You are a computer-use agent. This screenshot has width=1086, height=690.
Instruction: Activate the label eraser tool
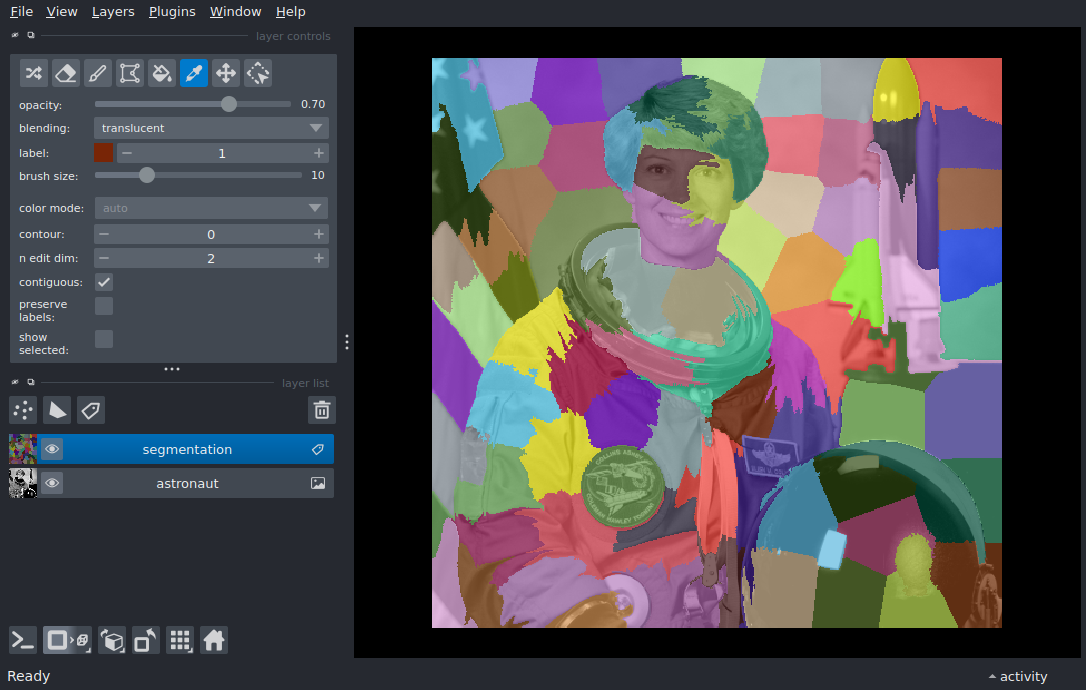pyautogui.click(x=66, y=73)
